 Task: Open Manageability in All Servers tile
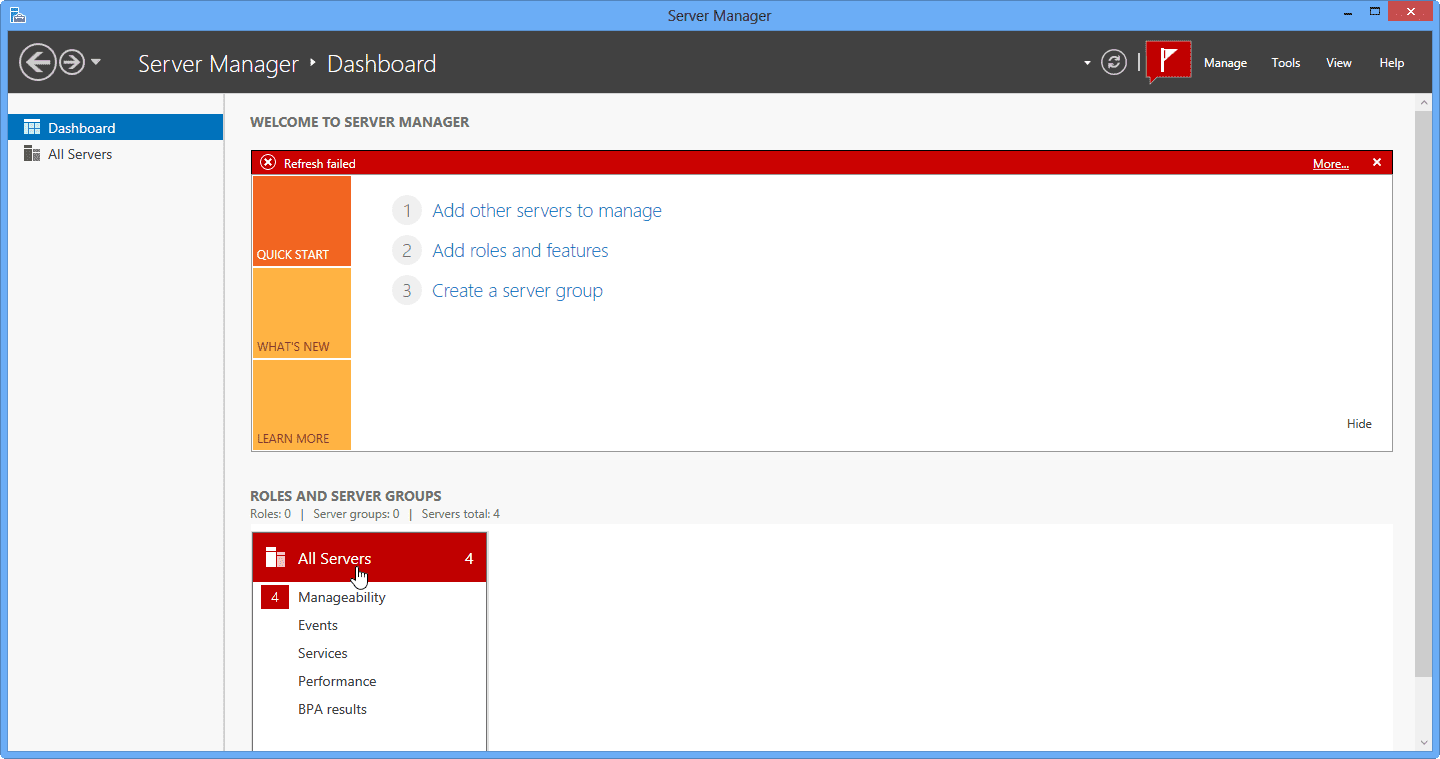pyautogui.click(x=341, y=597)
